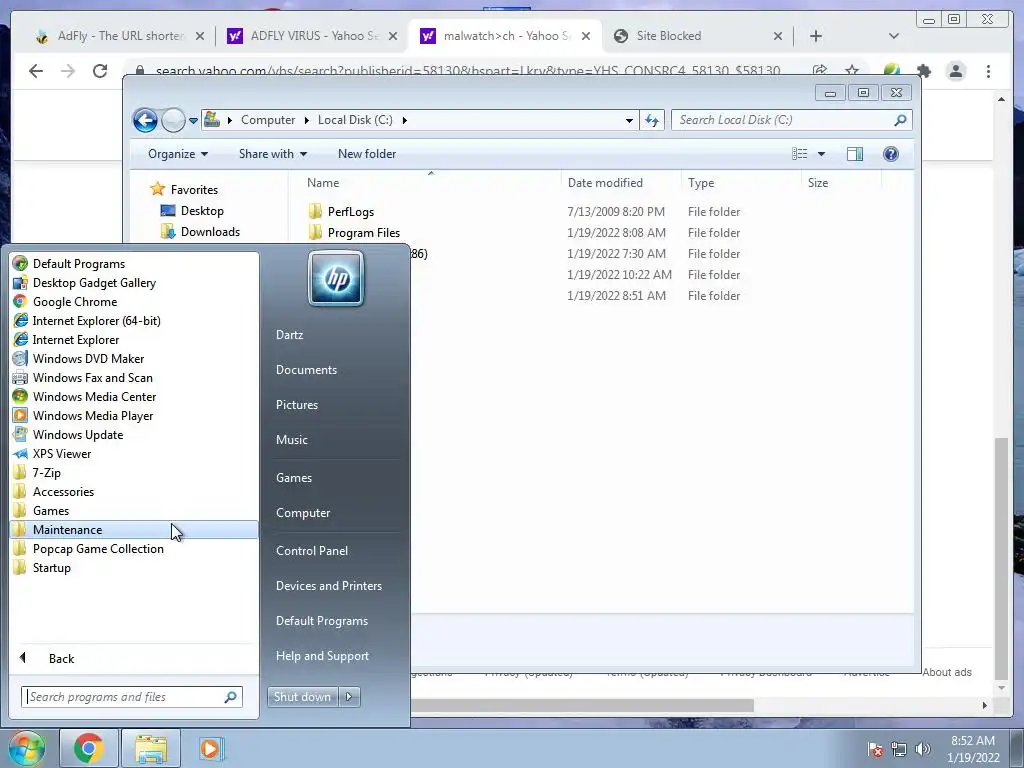Expand the Games program folder
The width and height of the screenshot is (1024, 768).
[50, 510]
